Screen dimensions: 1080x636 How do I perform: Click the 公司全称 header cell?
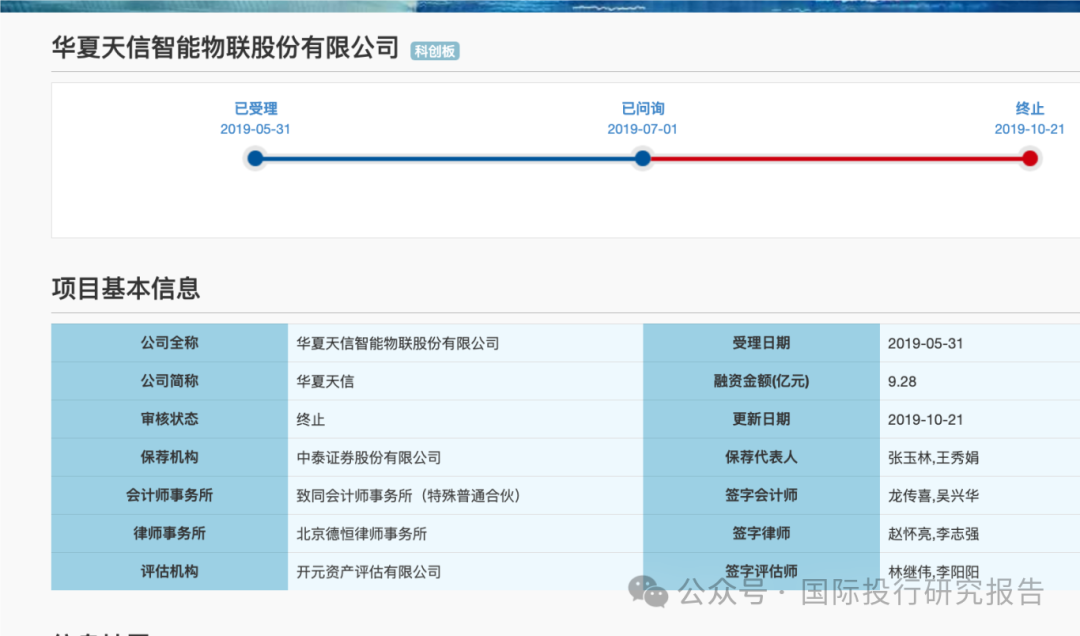pyautogui.click(x=169, y=343)
